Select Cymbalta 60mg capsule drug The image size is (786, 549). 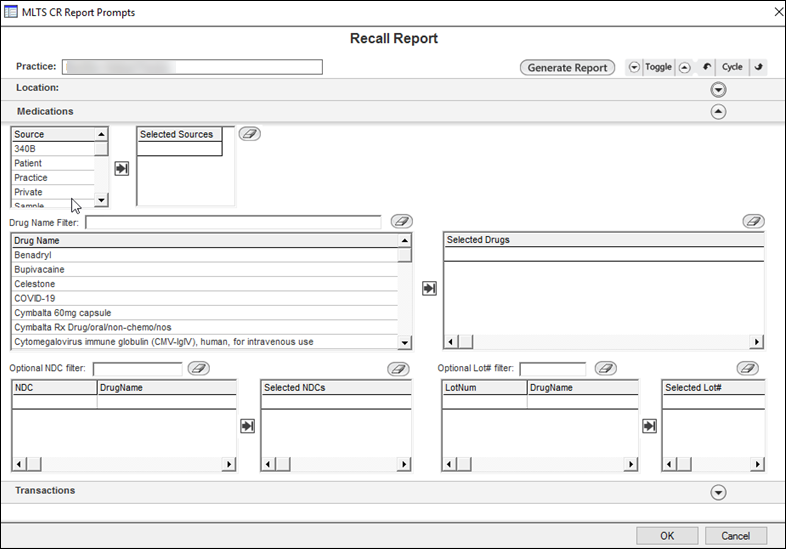click(205, 313)
